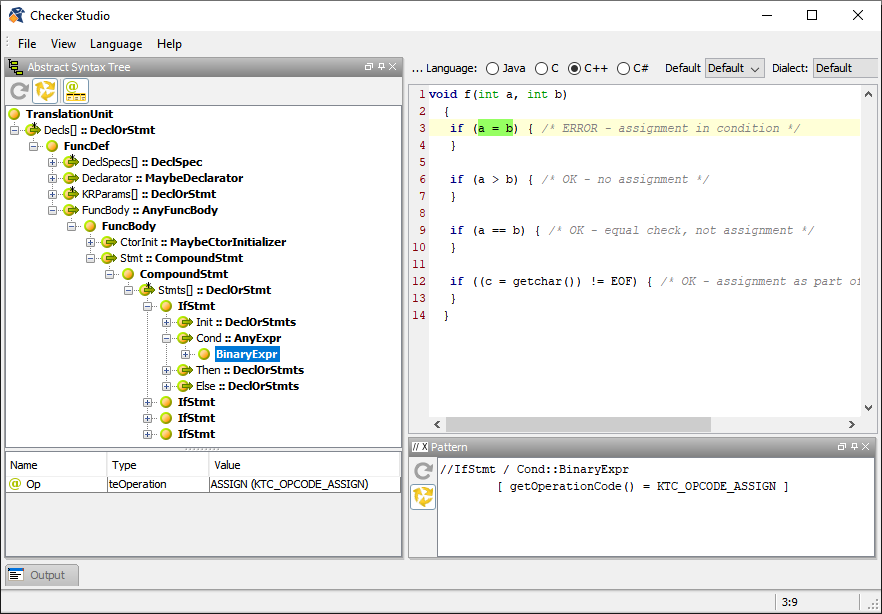Image resolution: width=882 pixels, height=614 pixels.
Task: Open the File menu
Action: click(x=27, y=44)
